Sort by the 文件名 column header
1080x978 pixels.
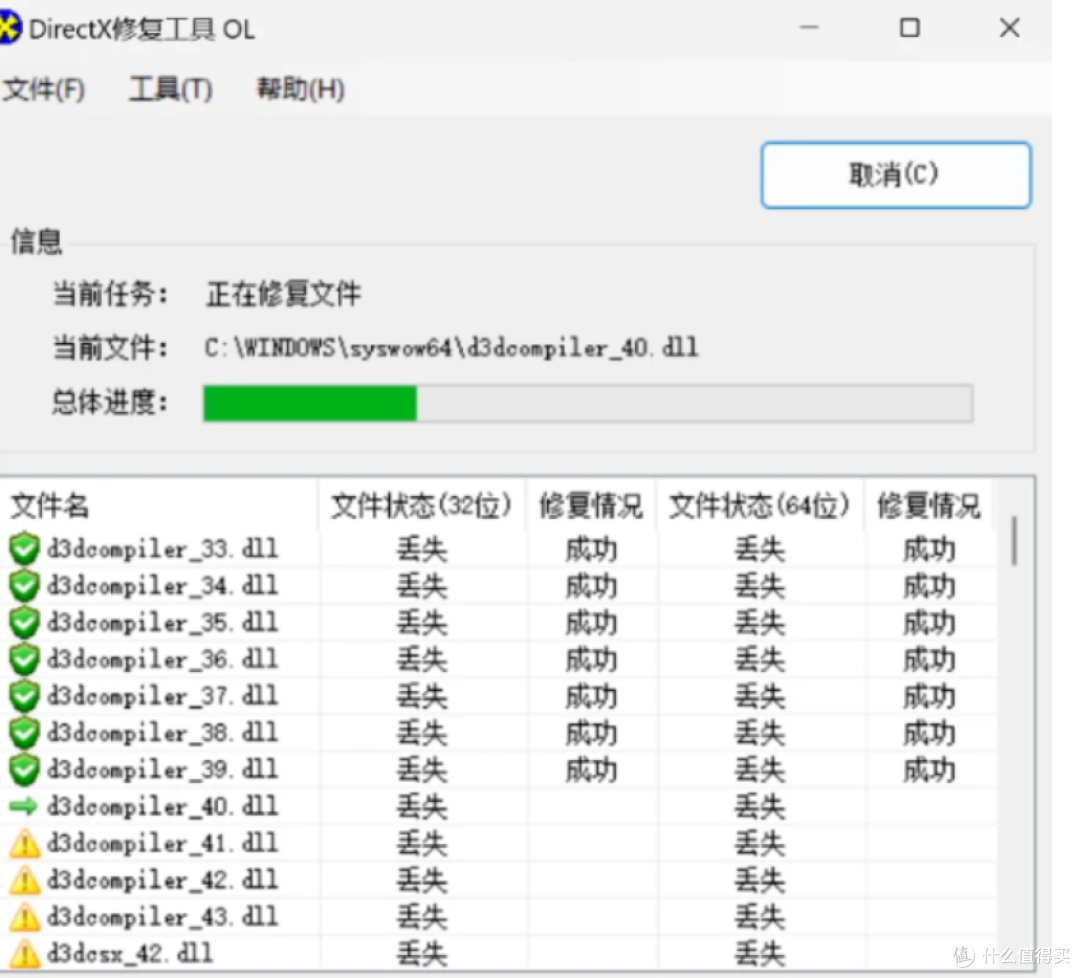(x=50, y=506)
